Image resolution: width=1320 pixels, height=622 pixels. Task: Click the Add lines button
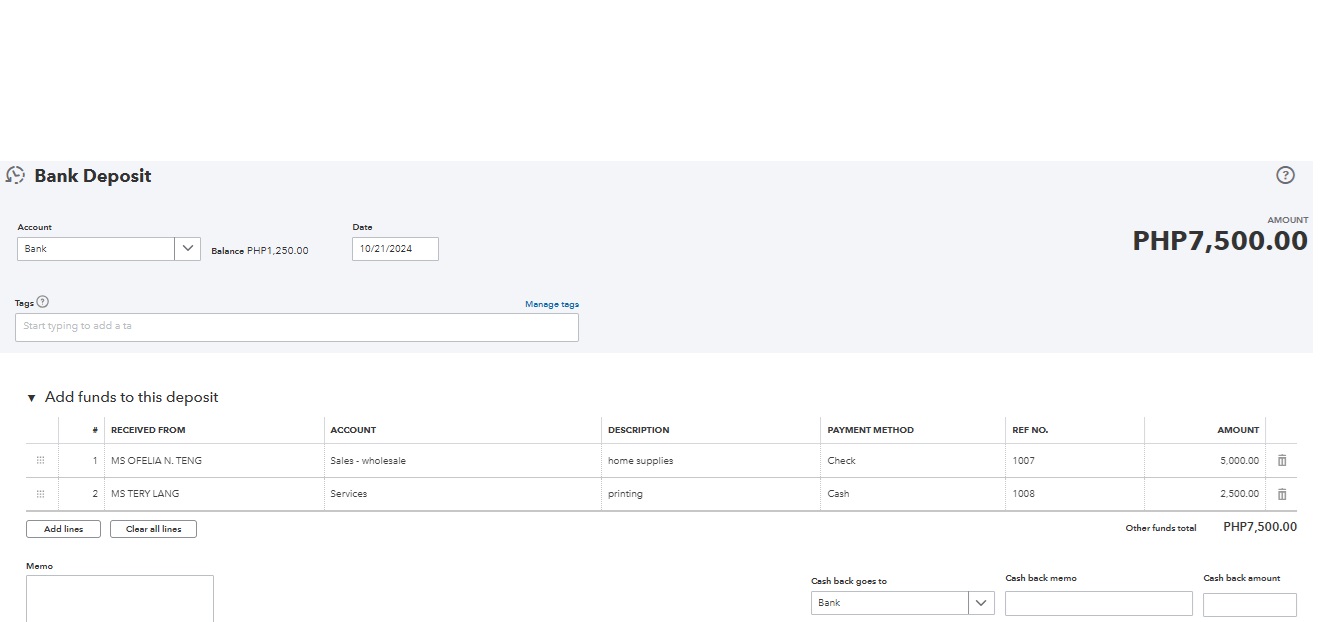63,529
